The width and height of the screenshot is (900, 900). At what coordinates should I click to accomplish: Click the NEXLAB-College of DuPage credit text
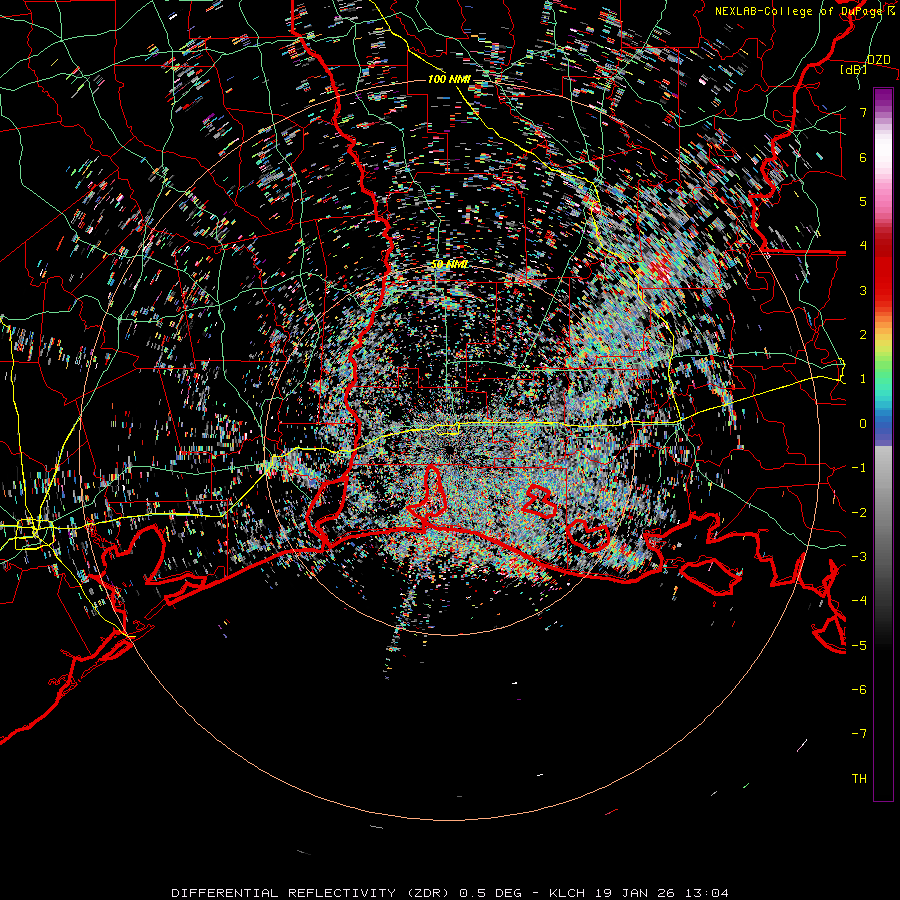(805, 11)
